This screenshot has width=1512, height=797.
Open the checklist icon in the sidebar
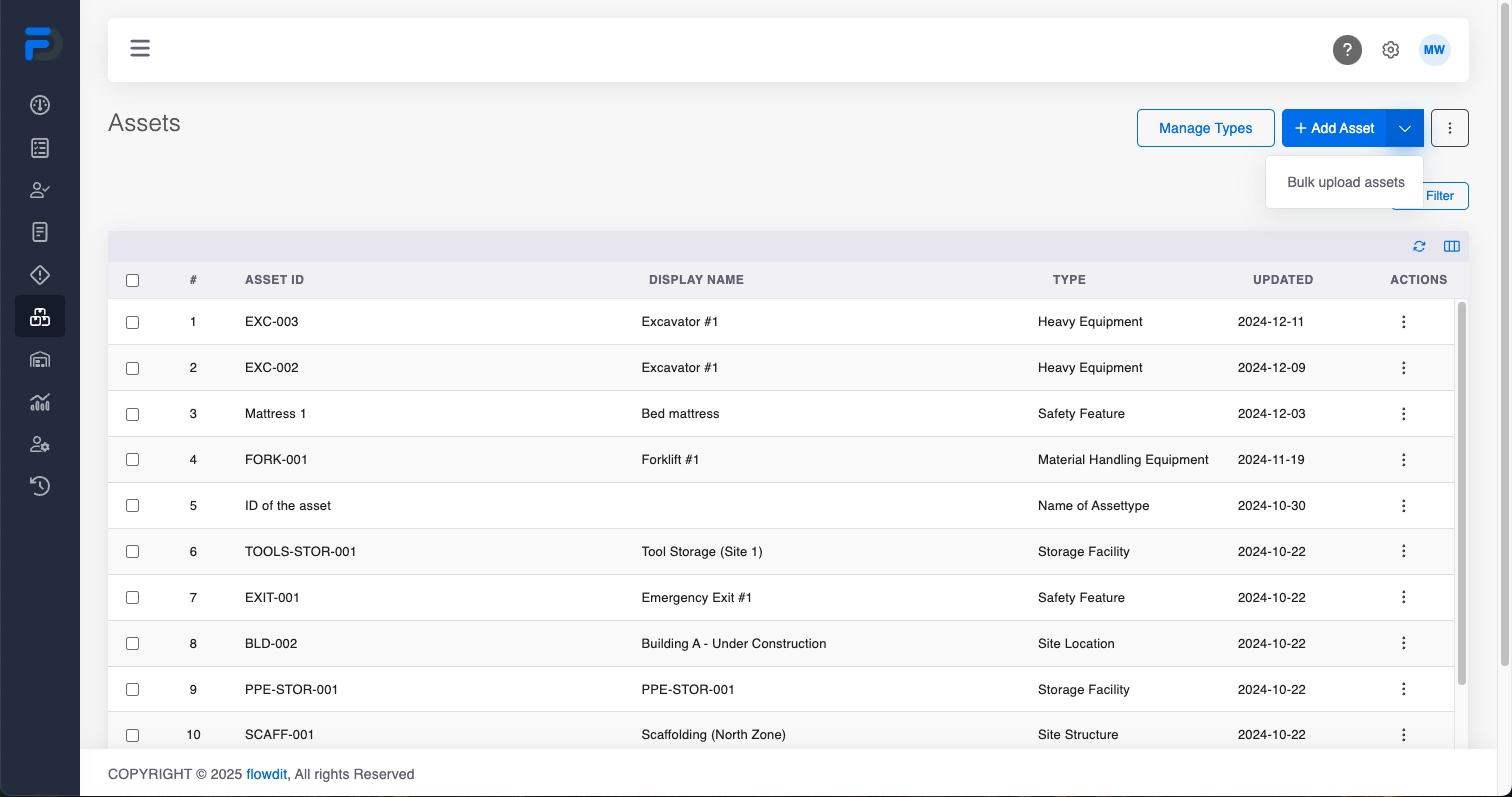point(40,148)
